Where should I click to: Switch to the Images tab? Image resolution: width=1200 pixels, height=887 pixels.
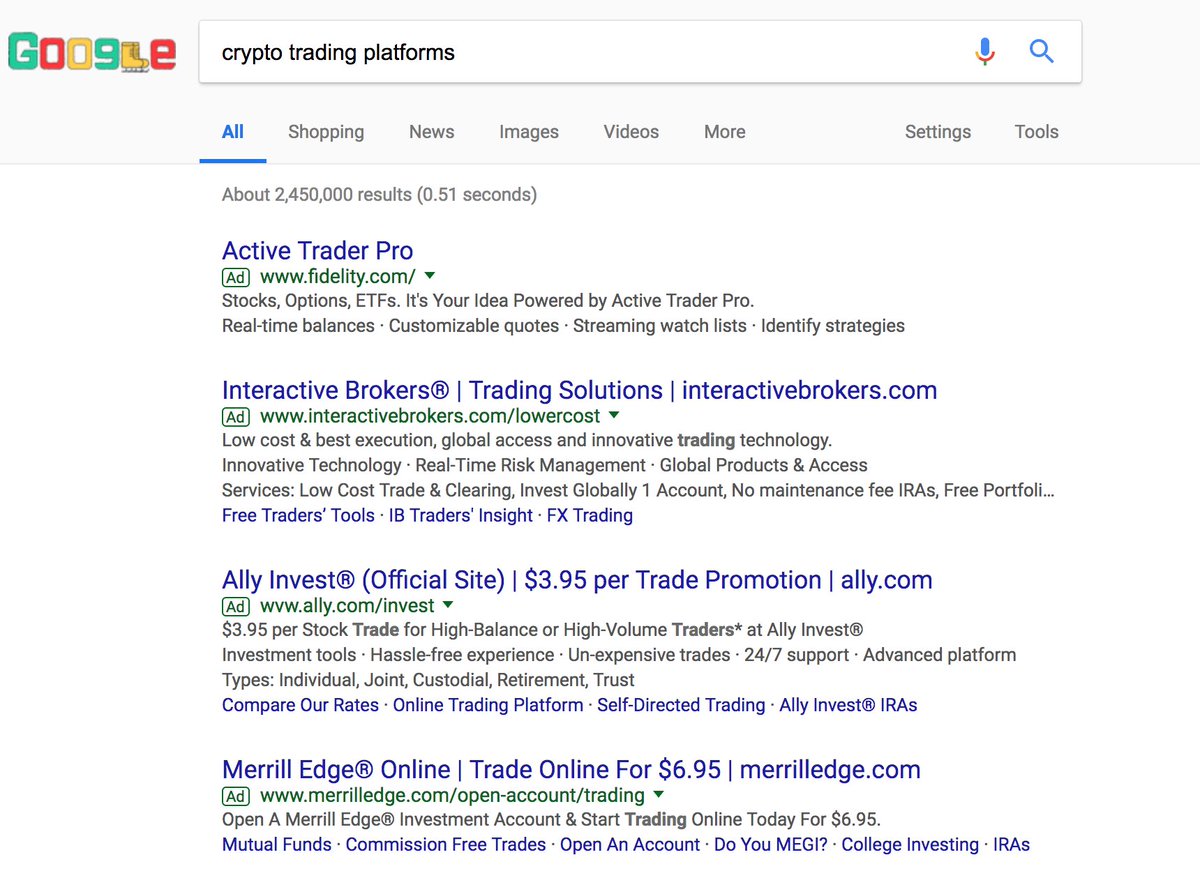(x=529, y=132)
